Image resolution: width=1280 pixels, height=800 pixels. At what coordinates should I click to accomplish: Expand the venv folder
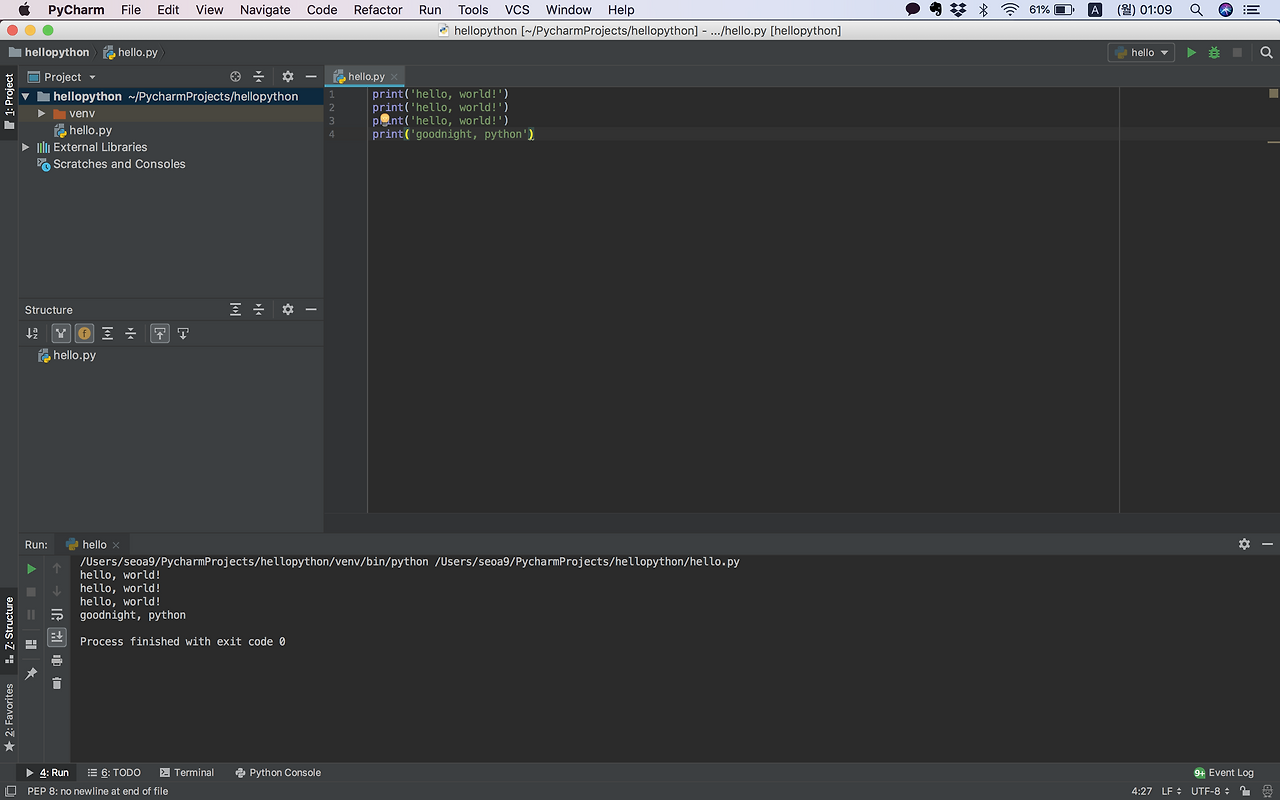coord(42,114)
